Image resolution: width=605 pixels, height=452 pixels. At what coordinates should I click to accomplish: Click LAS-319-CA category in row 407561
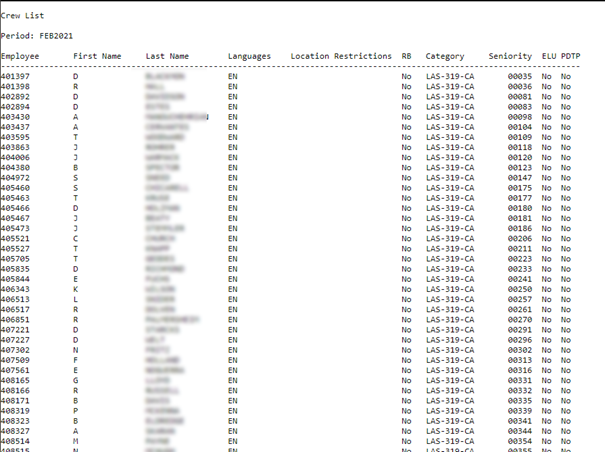(x=450, y=370)
